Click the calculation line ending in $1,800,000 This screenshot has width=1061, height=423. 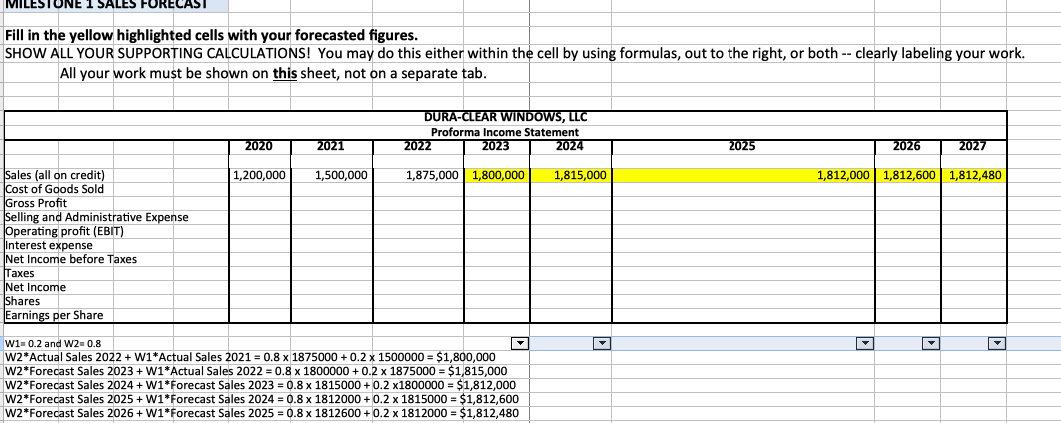[x=250, y=357]
